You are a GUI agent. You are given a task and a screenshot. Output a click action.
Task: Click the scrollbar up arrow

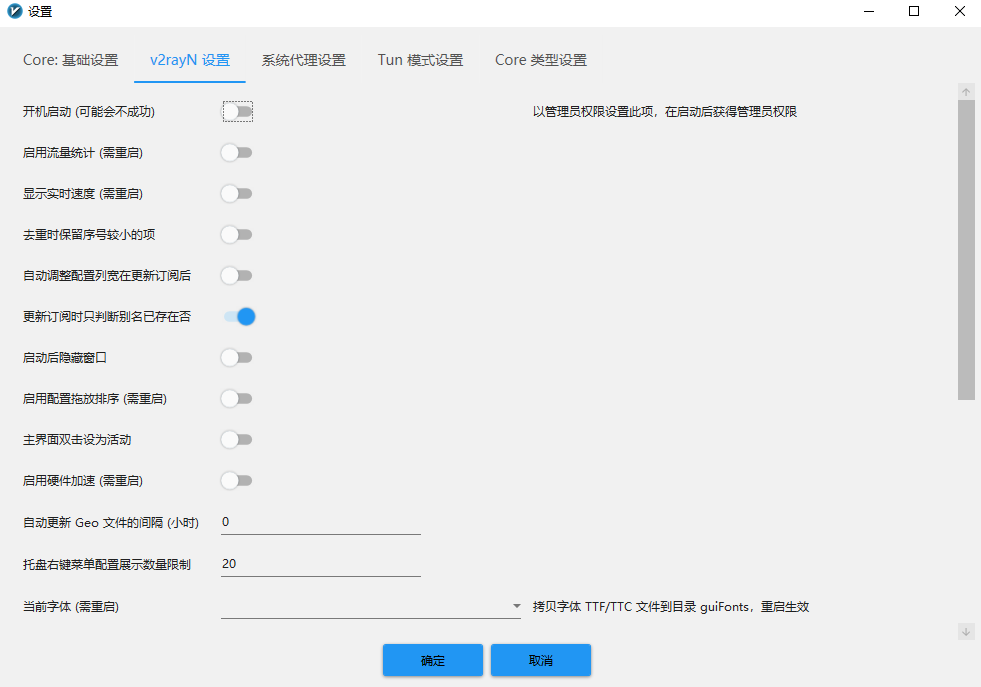[966, 92]
